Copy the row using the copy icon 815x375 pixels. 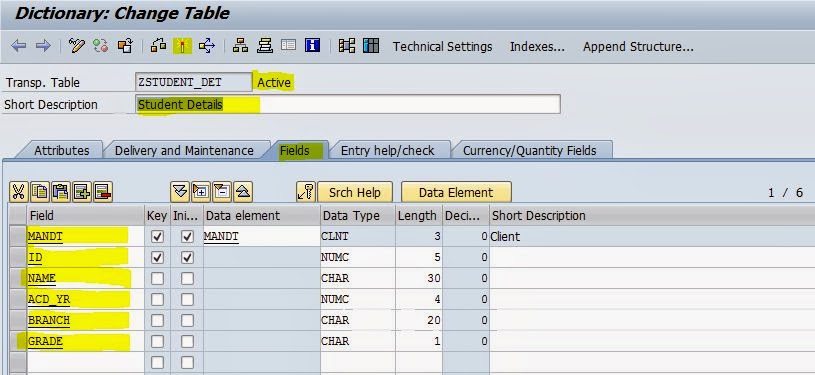pos(40,192)
